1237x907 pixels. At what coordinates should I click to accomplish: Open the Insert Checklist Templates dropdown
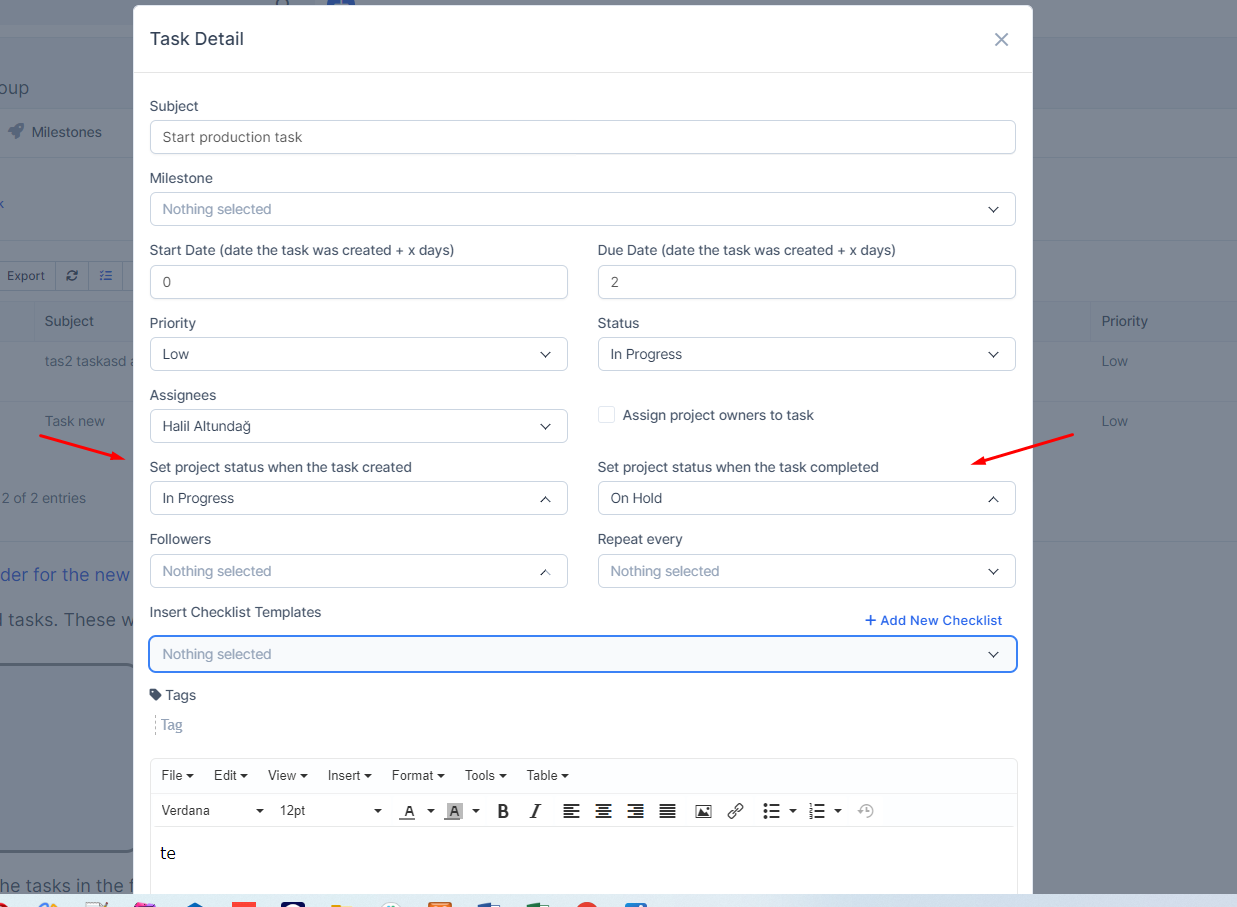point(583,654)
